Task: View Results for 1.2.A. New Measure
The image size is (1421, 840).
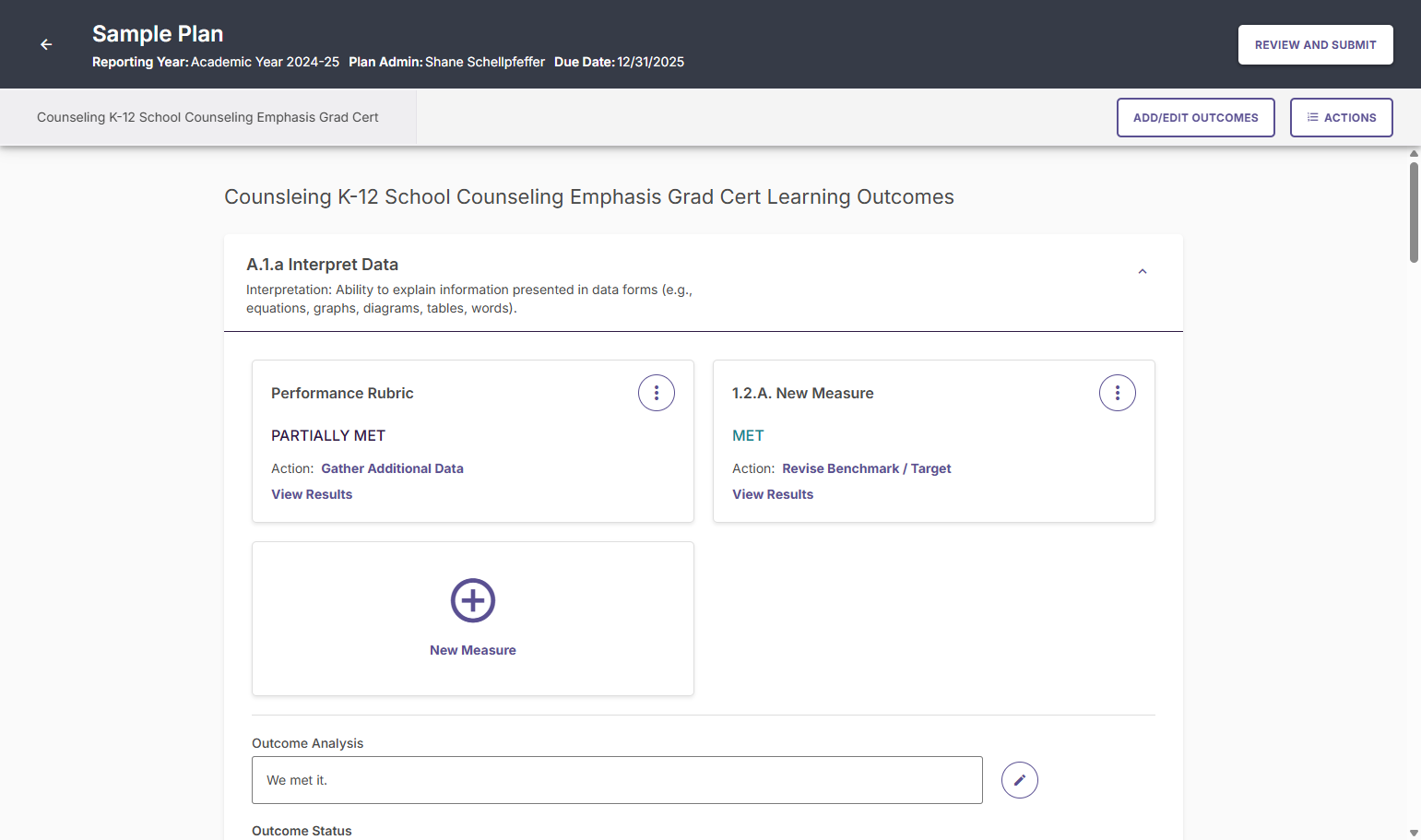Action: click(773, 494)
